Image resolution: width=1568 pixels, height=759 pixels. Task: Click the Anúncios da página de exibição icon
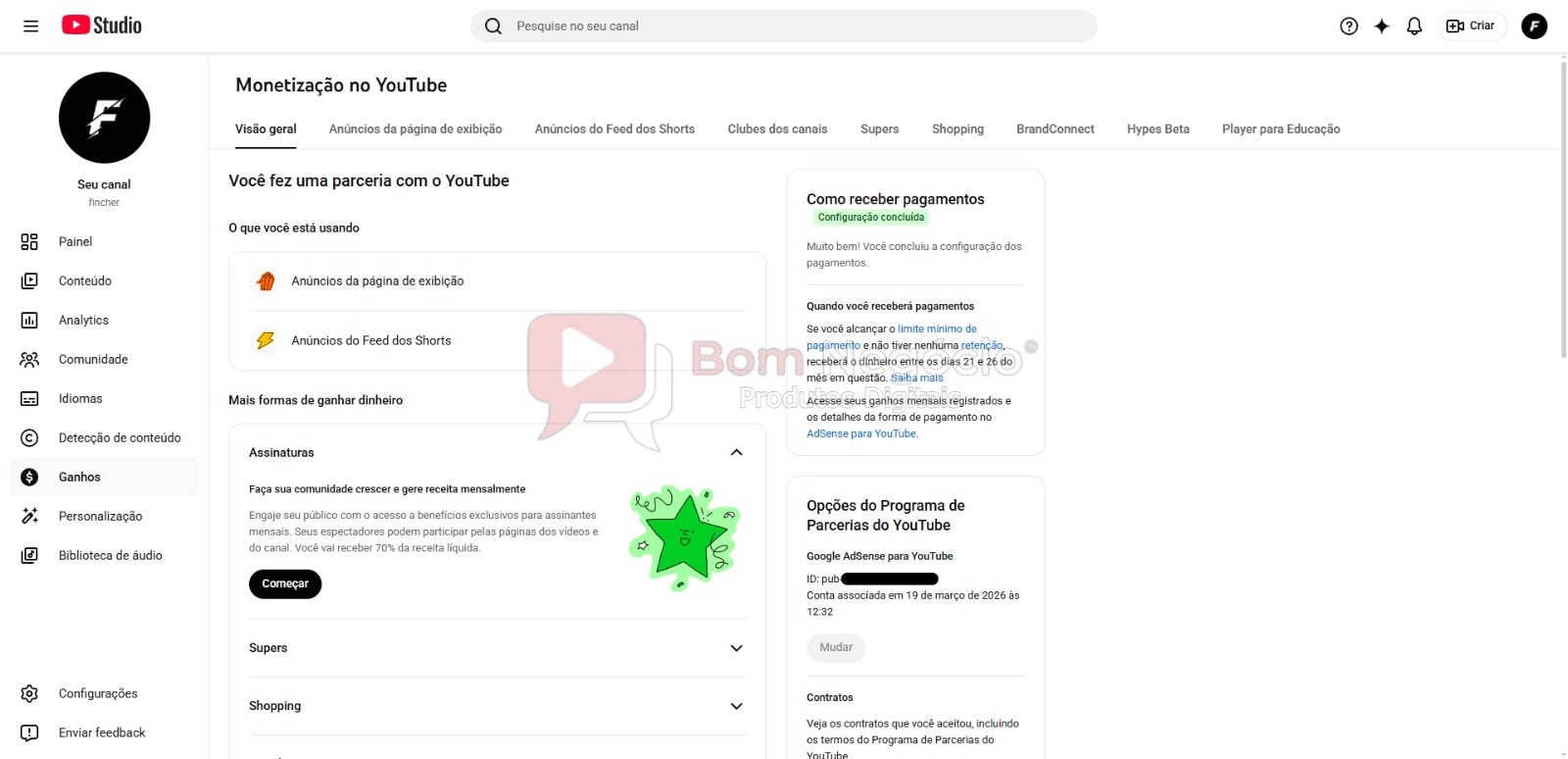coord(265,281)
